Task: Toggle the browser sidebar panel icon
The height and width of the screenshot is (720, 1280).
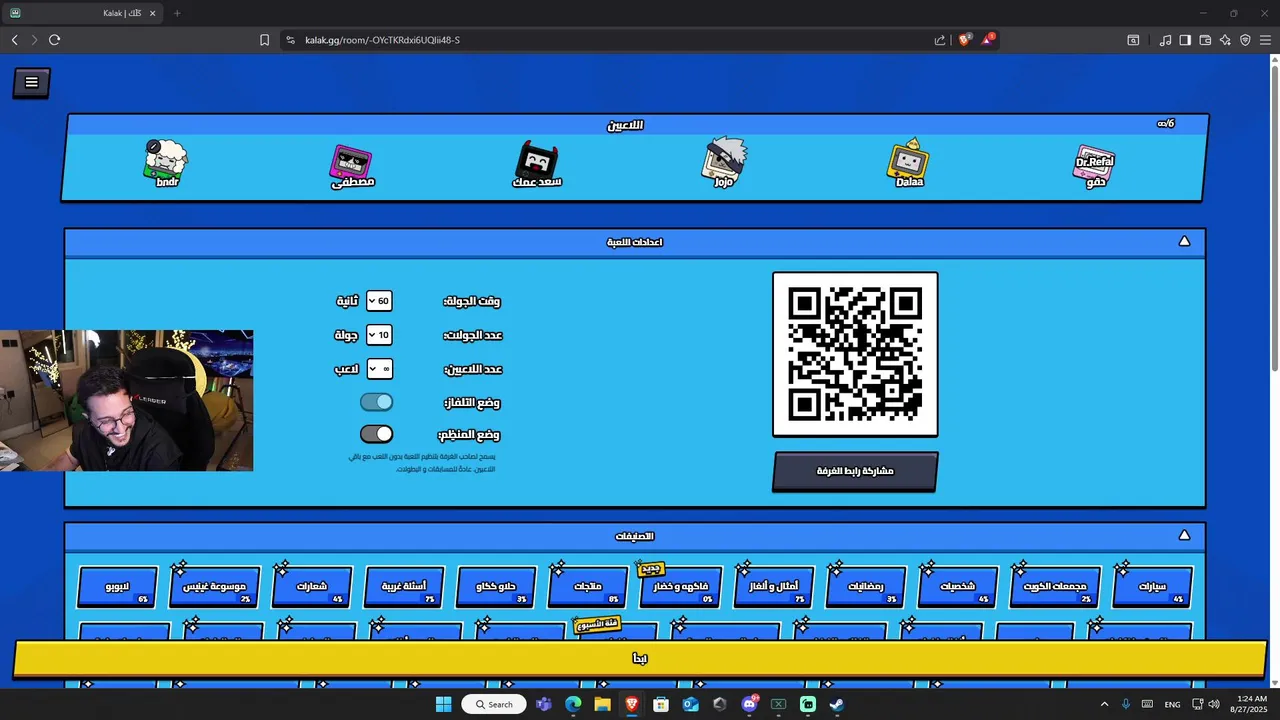Action: [1185, 40]
